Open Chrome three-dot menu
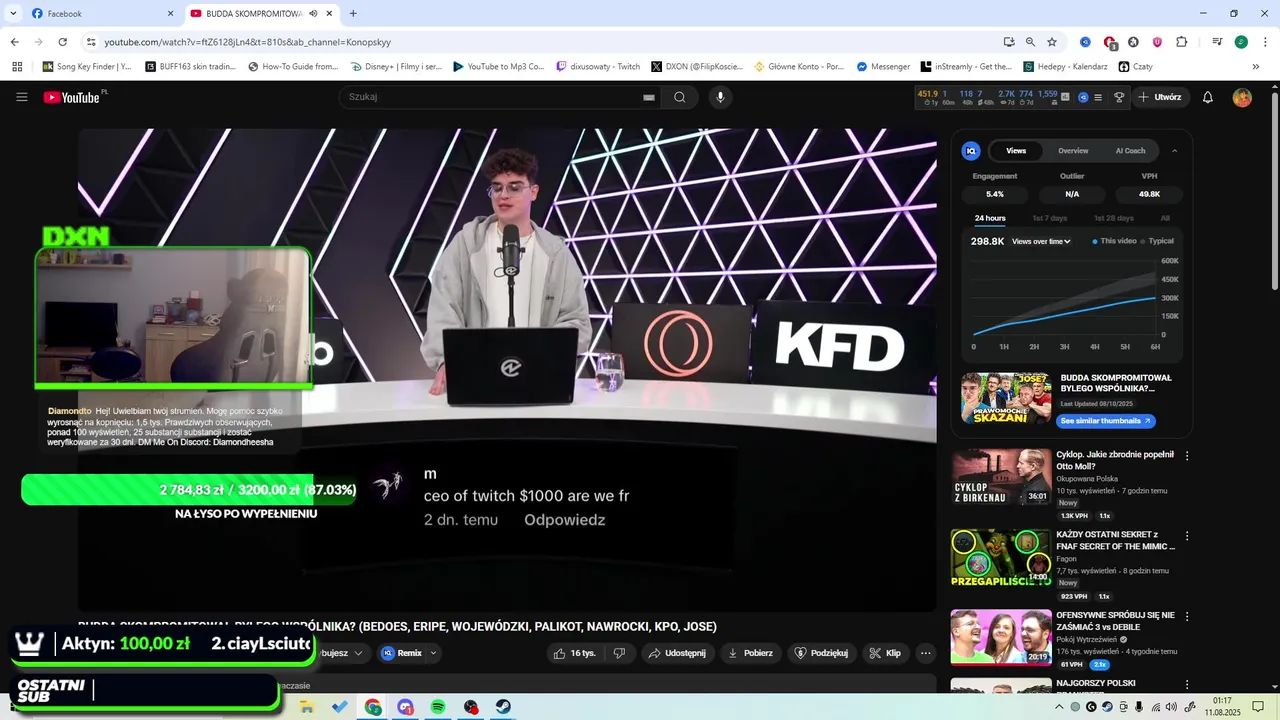Viewport: 1280px width, 720px height. (1265, 42)
